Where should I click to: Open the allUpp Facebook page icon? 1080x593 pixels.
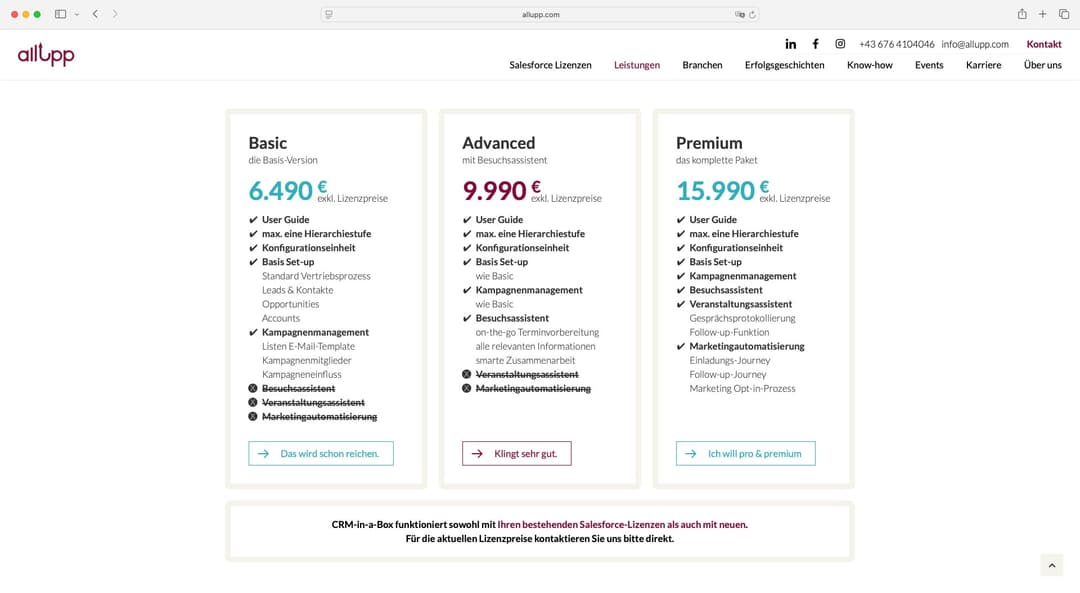[815, 44]
